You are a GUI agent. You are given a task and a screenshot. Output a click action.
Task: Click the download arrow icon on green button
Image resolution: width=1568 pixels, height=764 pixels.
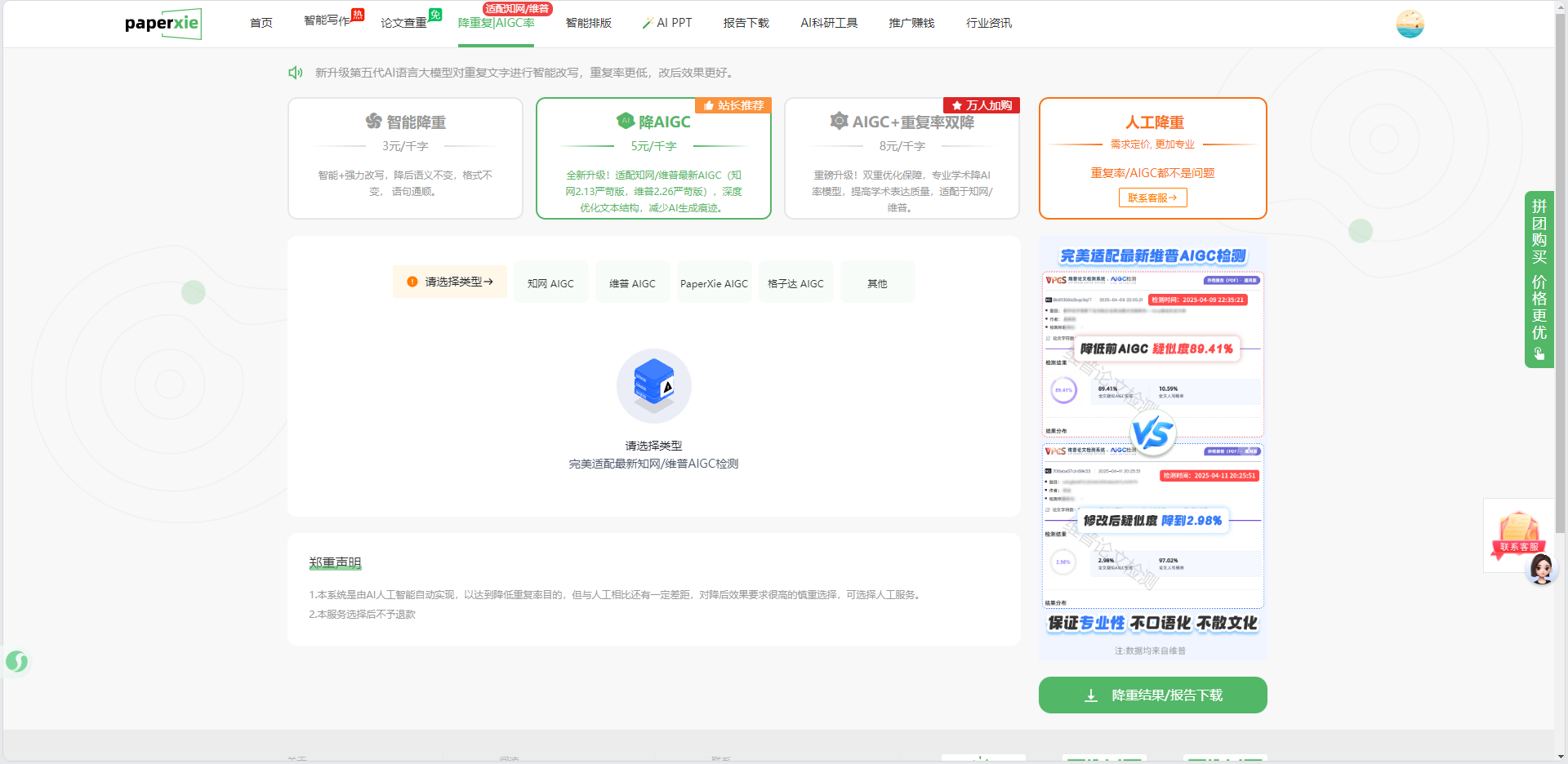pos(1091,695)
